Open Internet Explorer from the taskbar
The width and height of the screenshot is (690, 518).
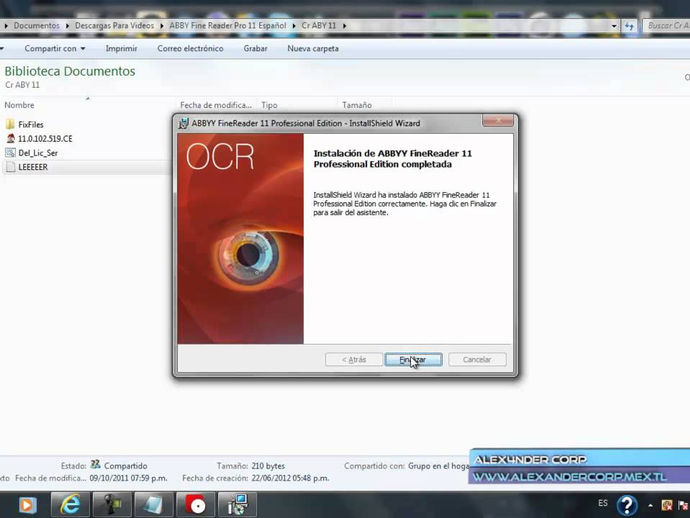click(70, 504)
